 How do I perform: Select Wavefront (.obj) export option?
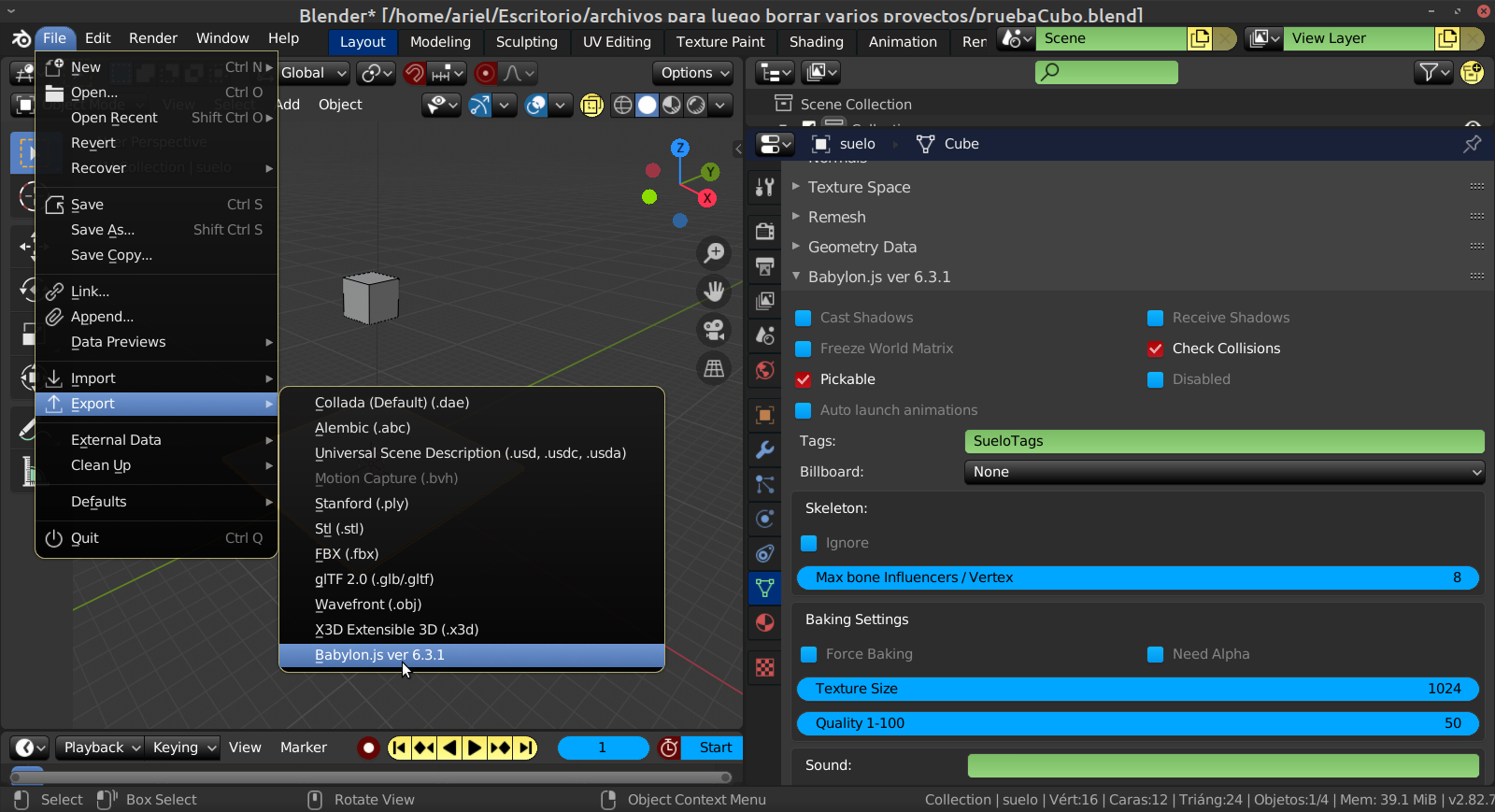[x=472, y=605]
